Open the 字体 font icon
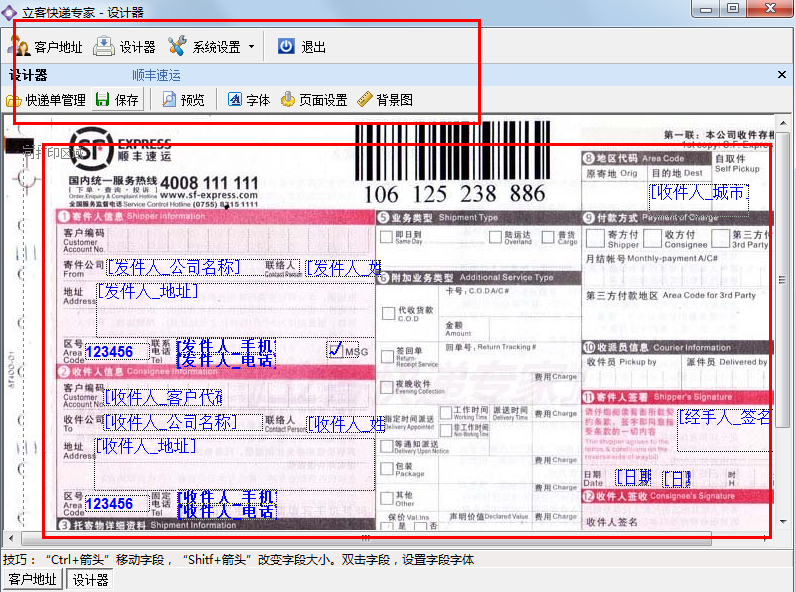Viewport: 796px width, 592px height. click(235, 100)
